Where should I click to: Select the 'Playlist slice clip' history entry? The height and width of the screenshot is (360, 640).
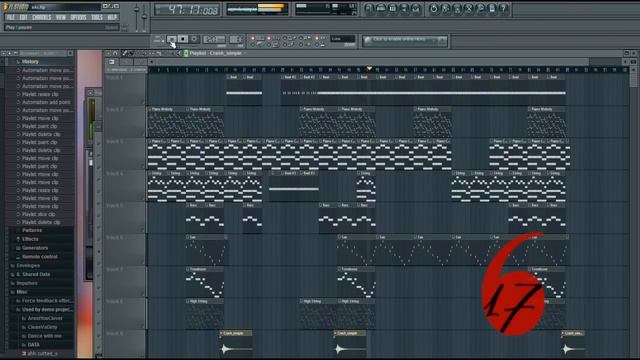pos(38,214)
